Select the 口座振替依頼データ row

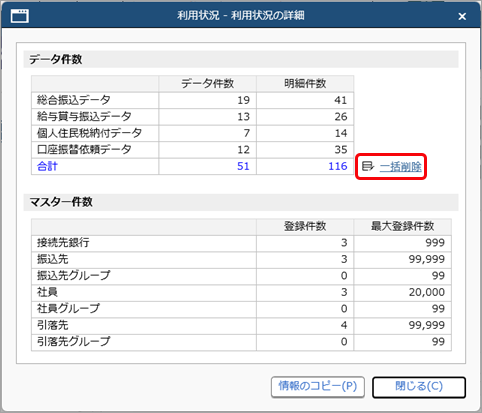tap(192, 150)
